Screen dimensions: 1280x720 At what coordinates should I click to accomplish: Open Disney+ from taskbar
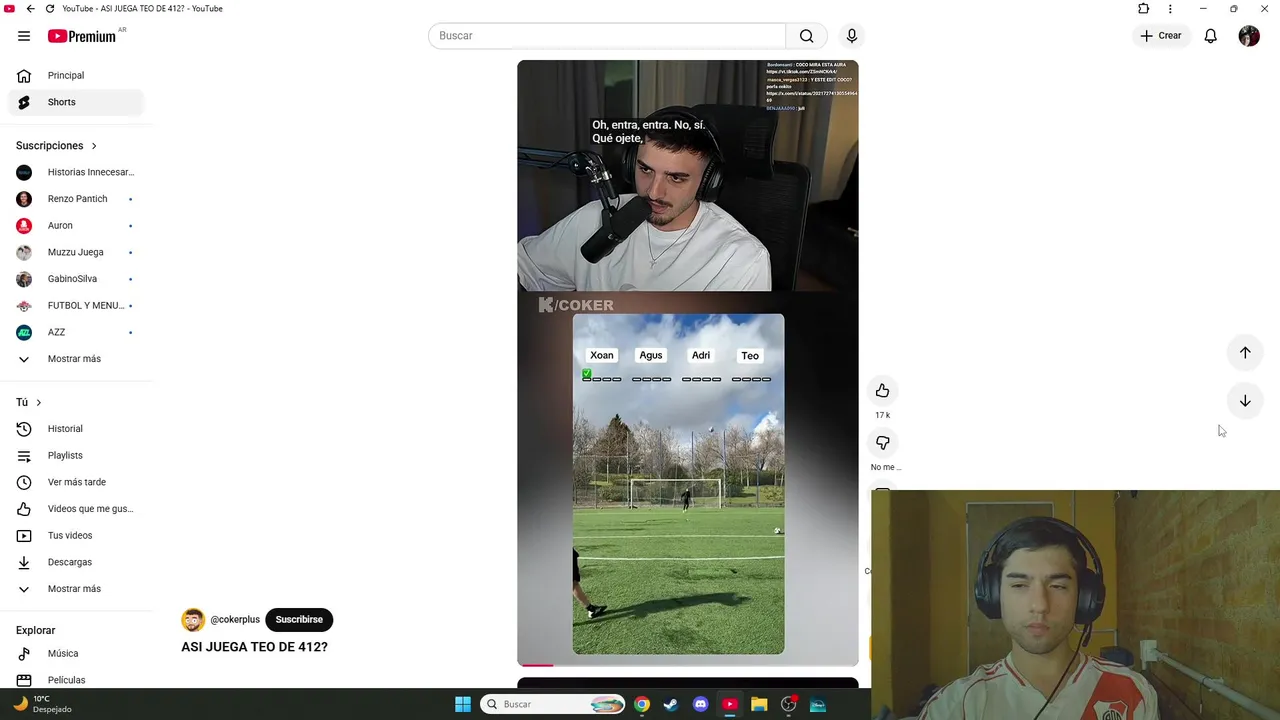818,704
